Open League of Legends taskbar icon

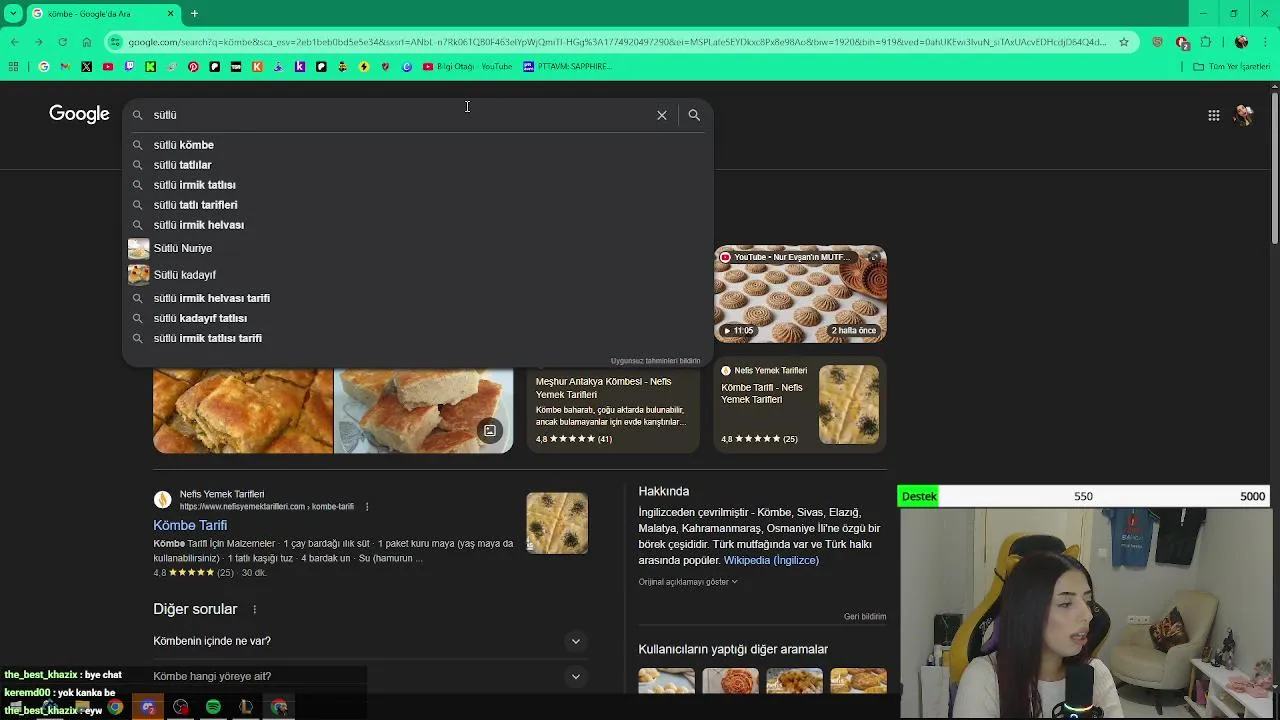pos(246,707)
